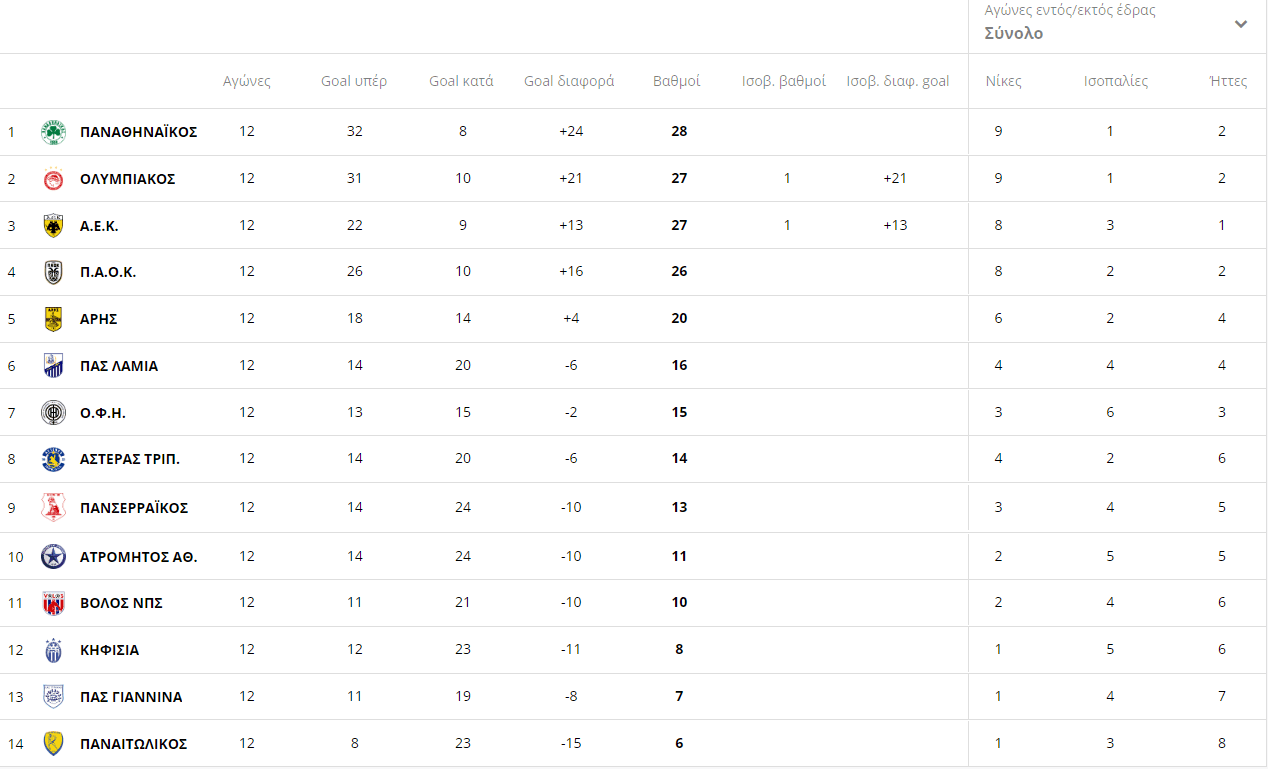The image size is (1268, 769).
Task: Click the ΑΡΗΣ club crest
Action: 53,319
